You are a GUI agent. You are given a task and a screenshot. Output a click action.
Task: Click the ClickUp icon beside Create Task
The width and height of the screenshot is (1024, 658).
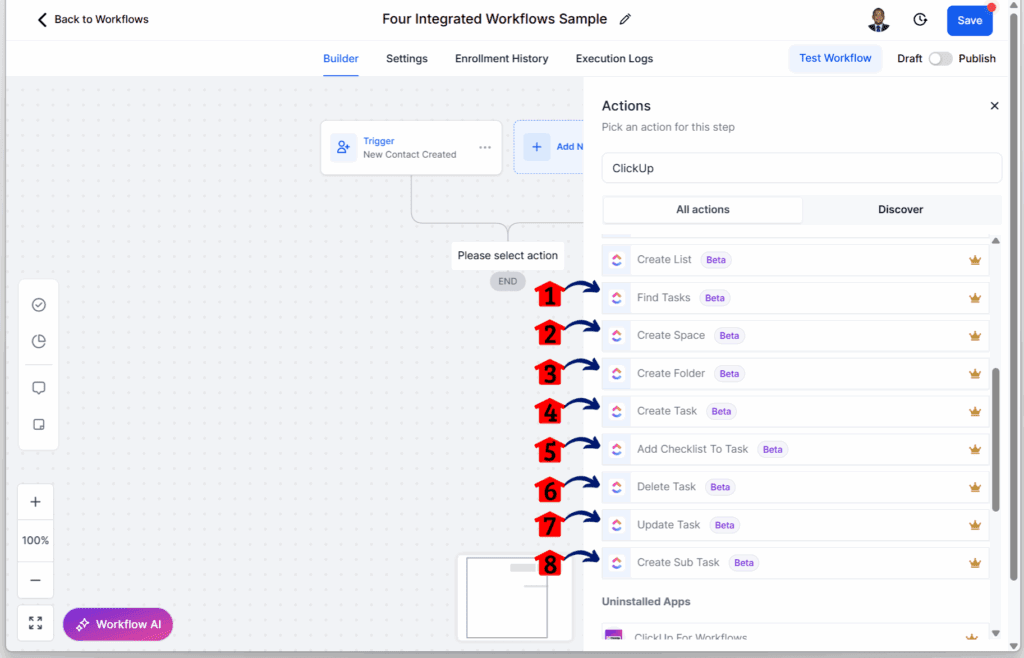tap(616, 411)
